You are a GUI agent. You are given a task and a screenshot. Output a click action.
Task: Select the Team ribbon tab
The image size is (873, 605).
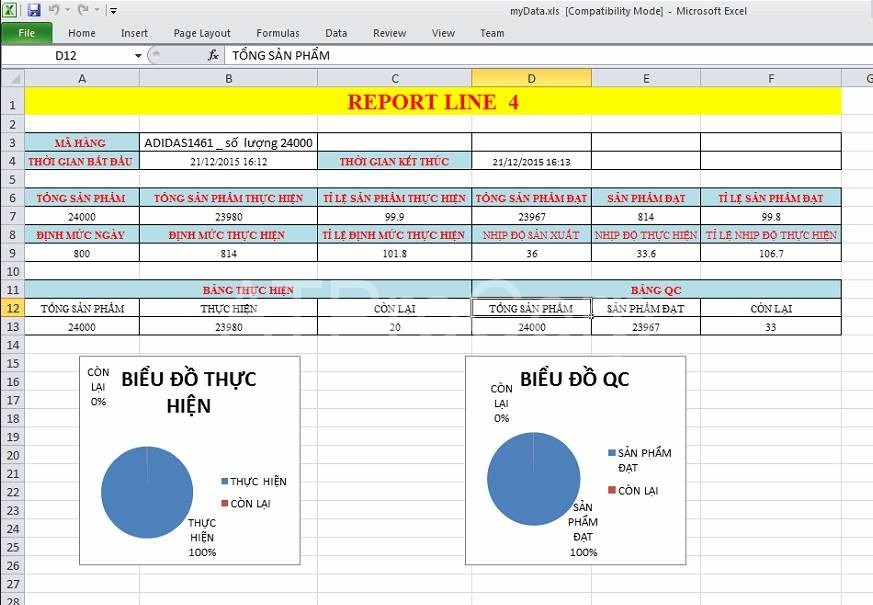coord(492,33)
